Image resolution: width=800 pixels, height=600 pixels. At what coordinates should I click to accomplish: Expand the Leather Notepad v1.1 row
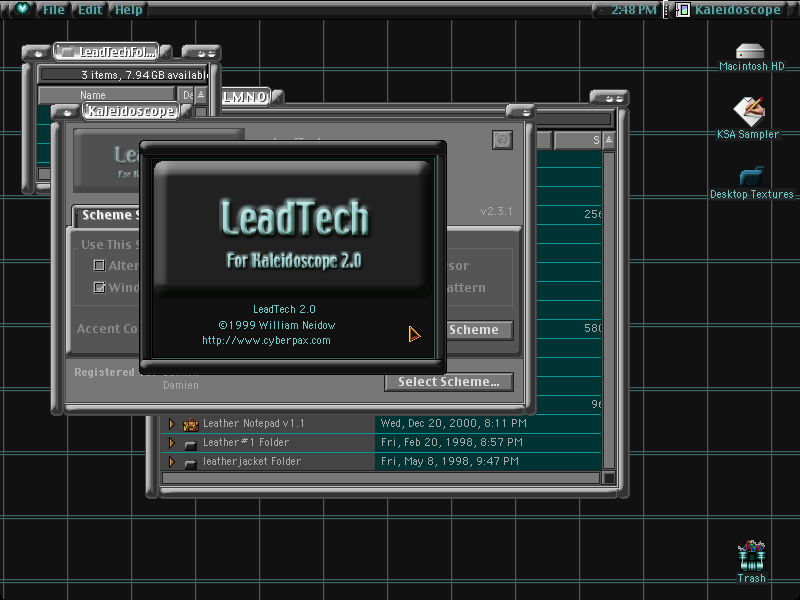click(x=172, y=423)
